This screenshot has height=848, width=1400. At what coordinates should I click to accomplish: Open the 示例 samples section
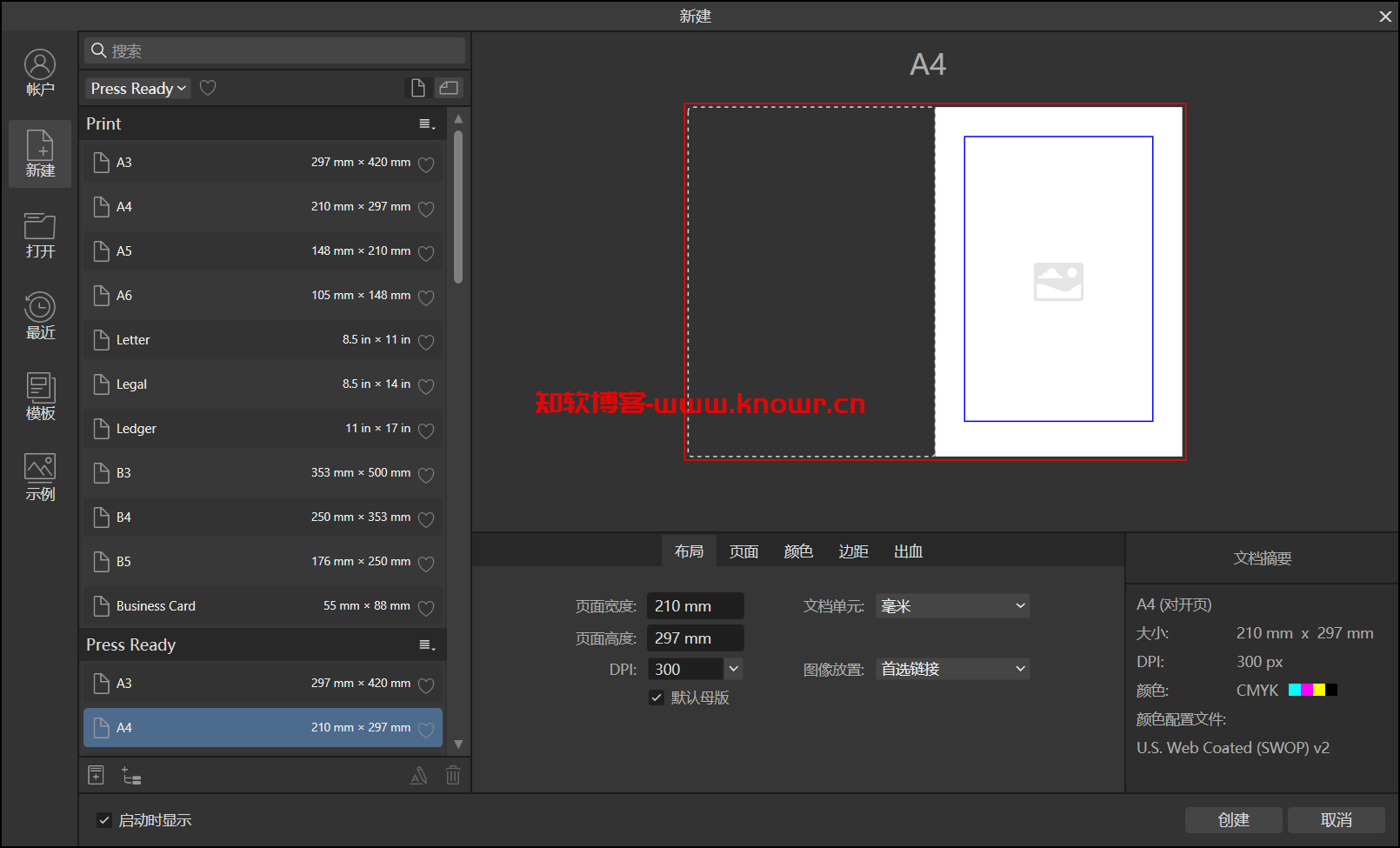pyautogui.click(x=40, y=477)
